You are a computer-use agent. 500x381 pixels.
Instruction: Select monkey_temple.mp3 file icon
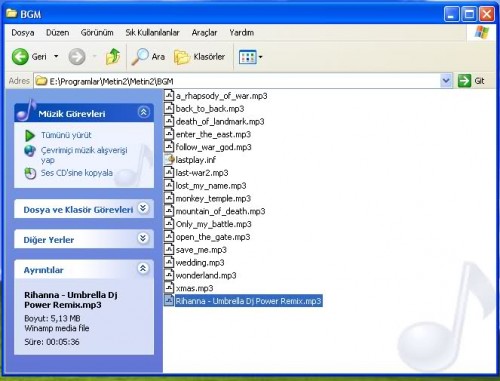click(x=169, y=198)
